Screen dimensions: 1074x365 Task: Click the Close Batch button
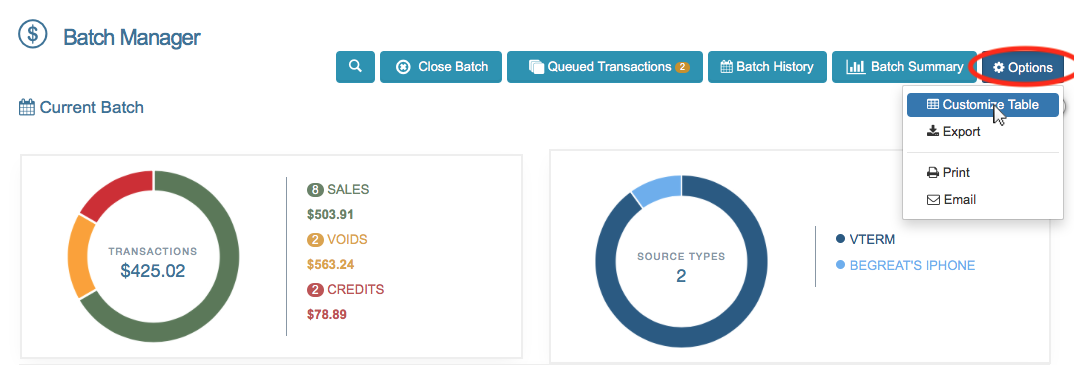441,67
